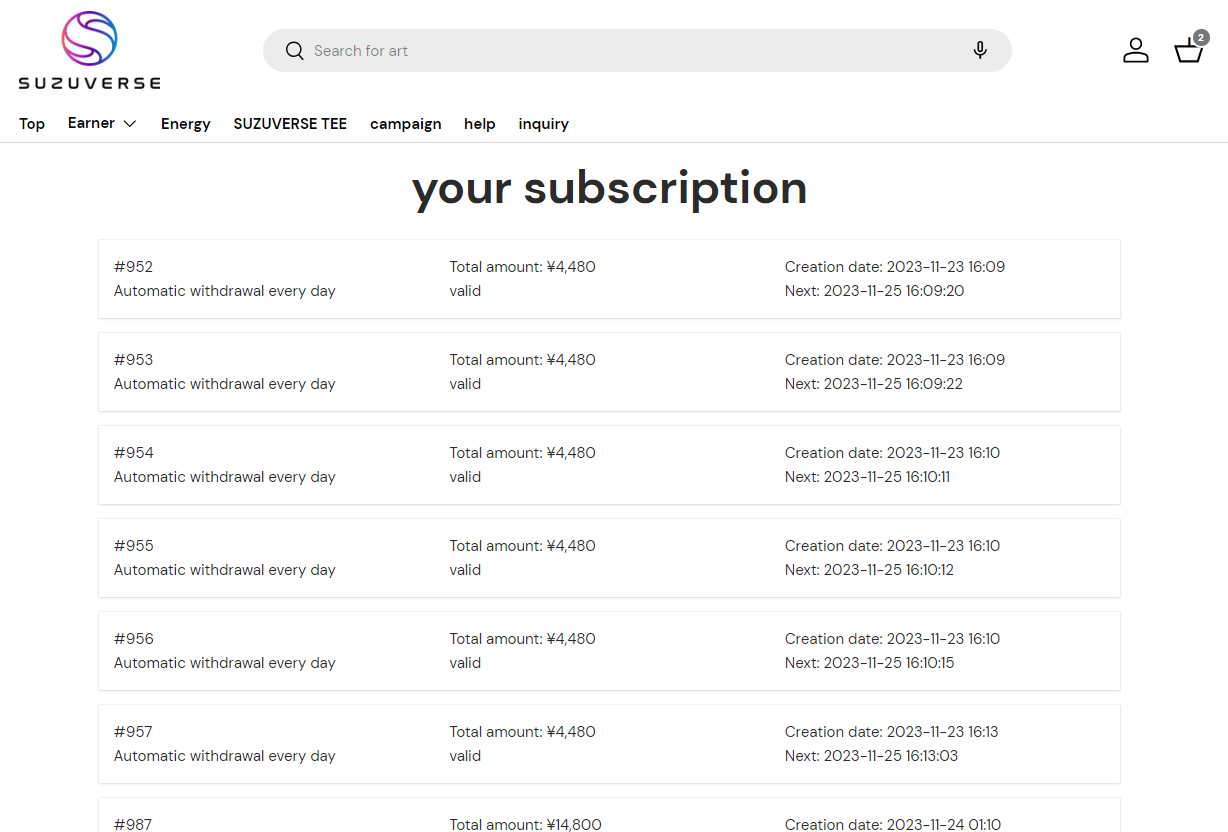This screenshot has width=1228, height=832.
Task: Activate the voice search microphone
Action: coord(980,51)
